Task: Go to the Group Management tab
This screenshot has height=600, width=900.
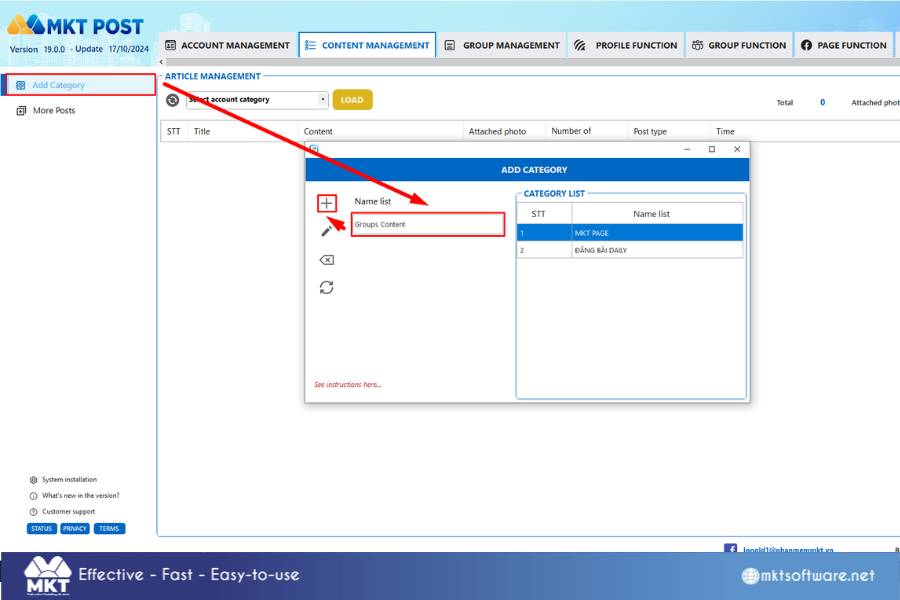Action: pyautogui.click(x=502, y=45)
